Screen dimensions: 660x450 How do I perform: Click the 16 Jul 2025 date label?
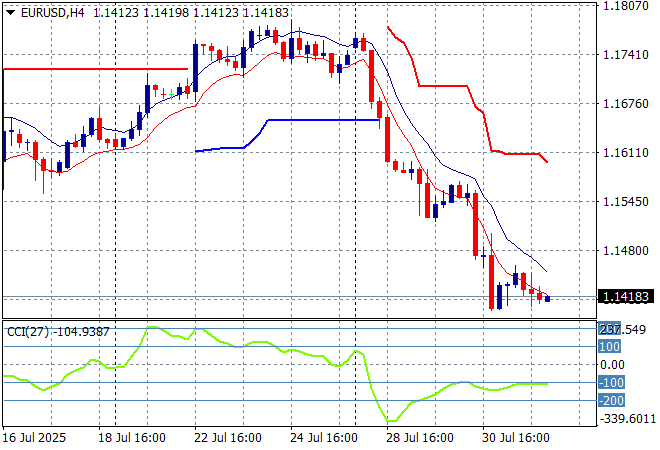34,438
